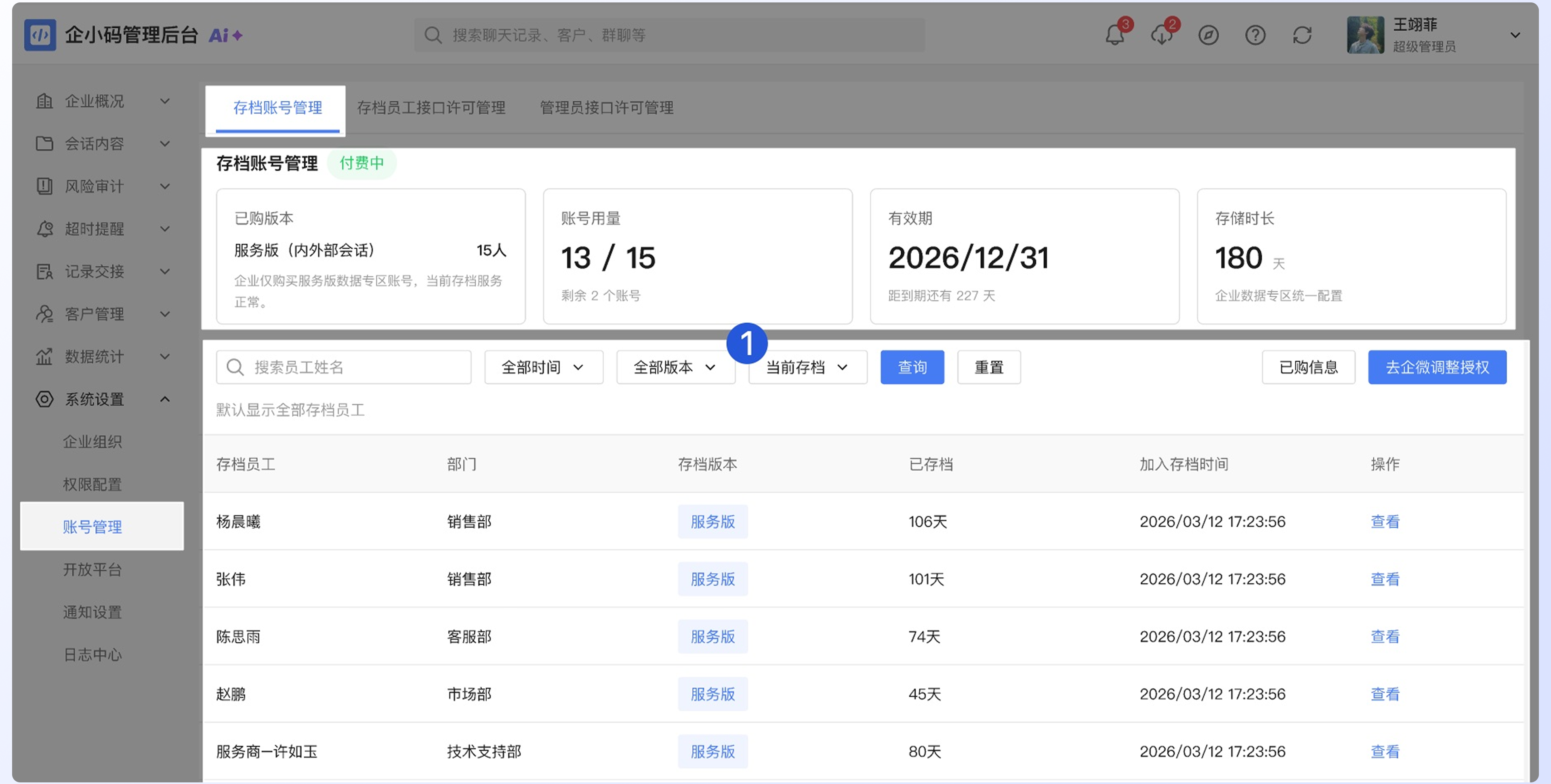Open 开放平台 submenu item
Image resolution: width=1551 pixels, height=784 pixels.
(92, 569)
